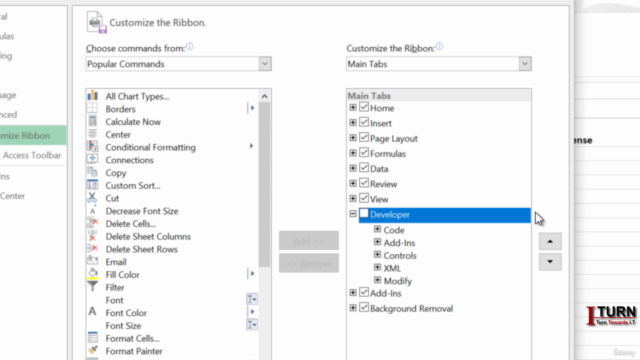The width and height of the screenshot is (640, 360).
Task: Select the Borders command icon
Action: tap(93, 108)
